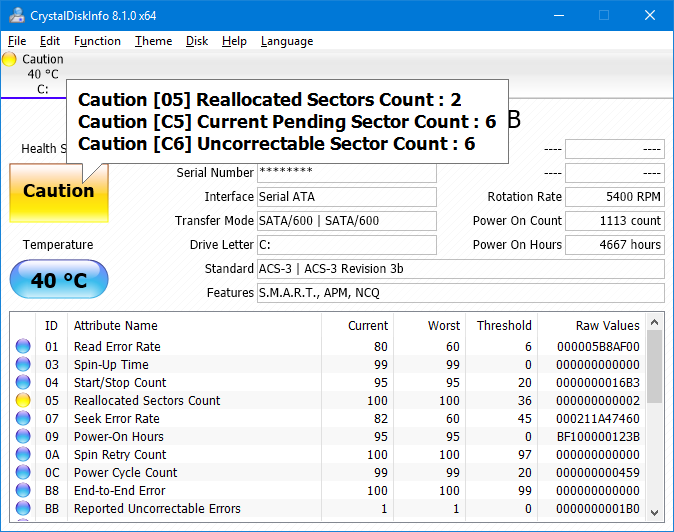Click the yellow disk status icon above drive C:

coord(10,59)
